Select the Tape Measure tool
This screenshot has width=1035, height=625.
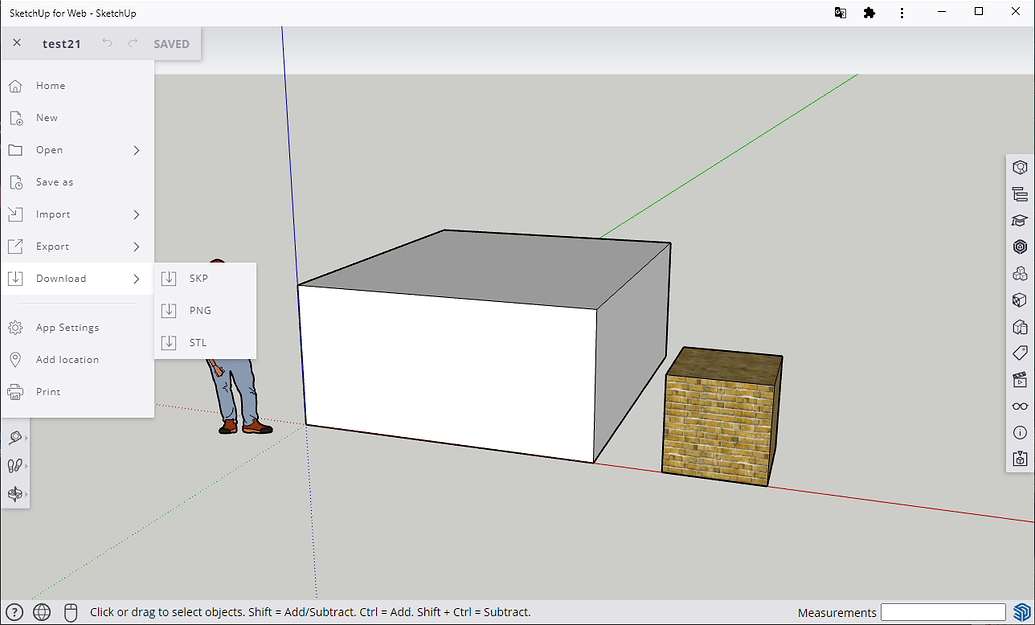pos(16,437)
